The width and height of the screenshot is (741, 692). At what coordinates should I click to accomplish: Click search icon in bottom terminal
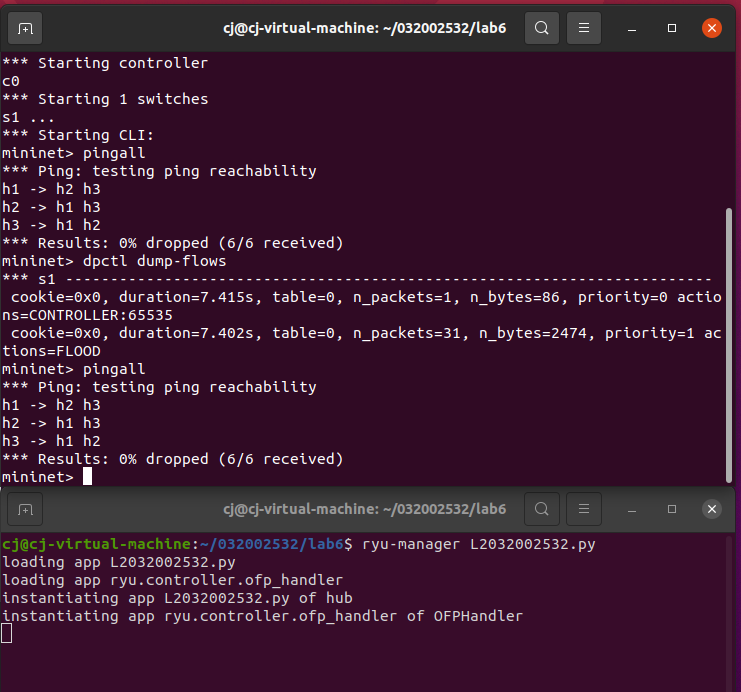[542, 509]
